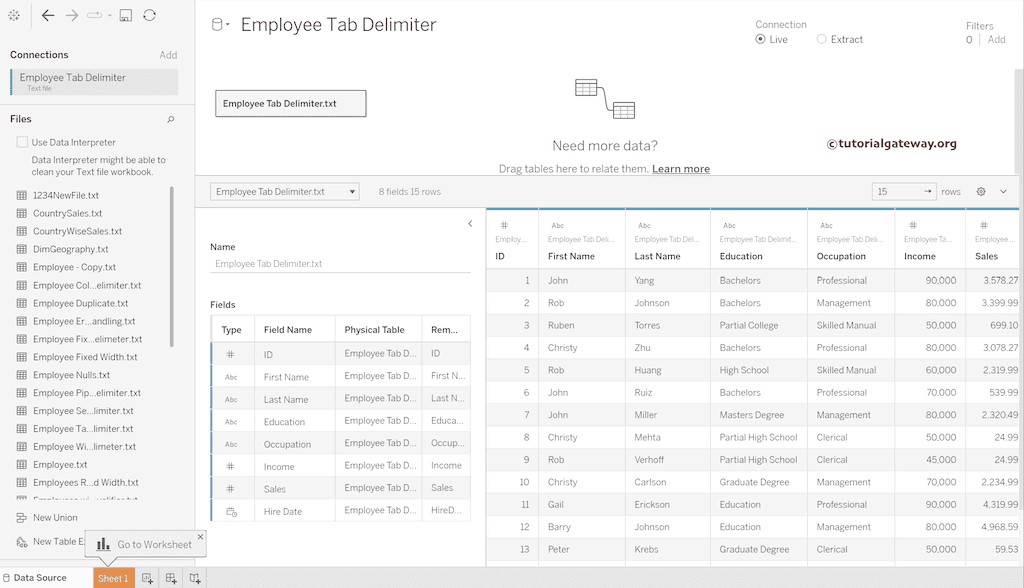Click the New Story icon
The height and width of the screenshot is (588, 1024).
coord(194,578)
